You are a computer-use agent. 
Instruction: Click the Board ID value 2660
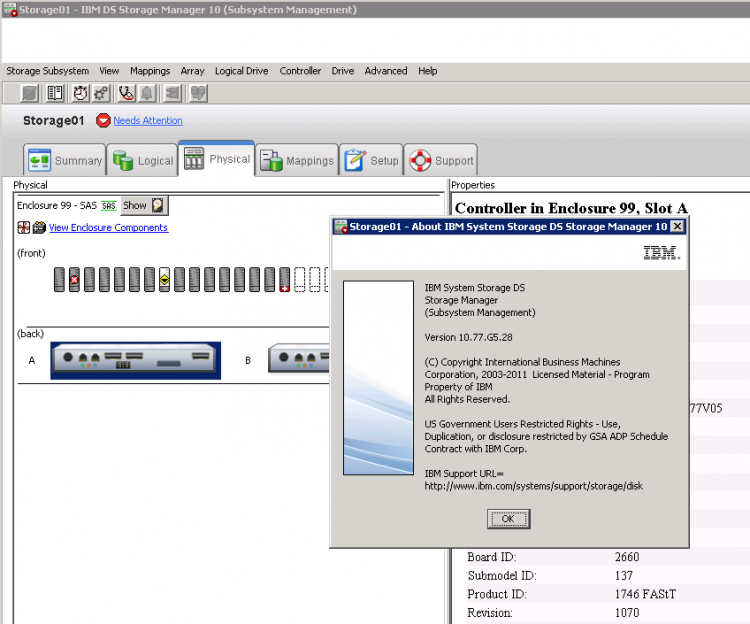[x=627, y=557]
